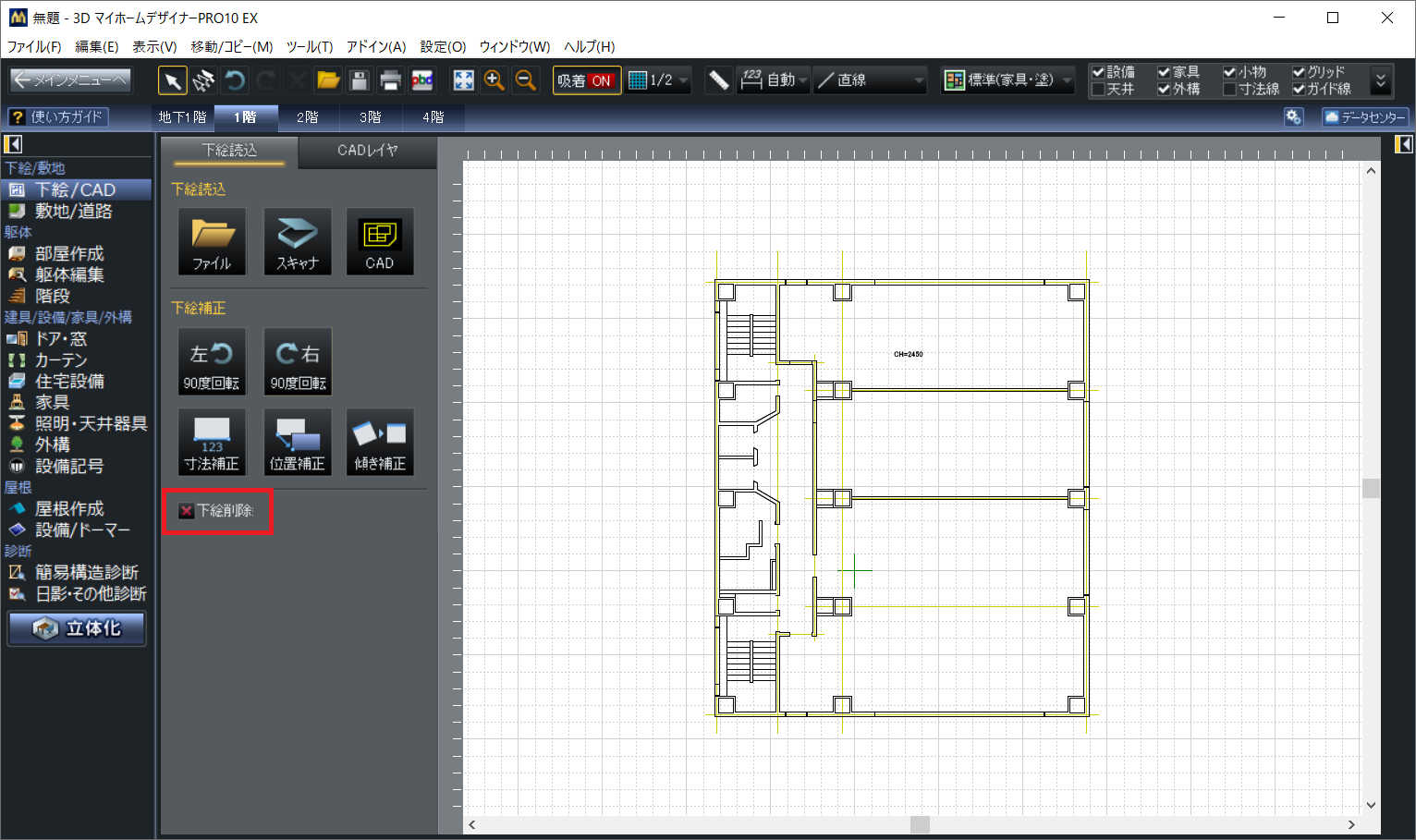Screen dimensions: 1416x840
Task: Rotate sketch right with 右90度回転
Action: (x=298, y=362)
